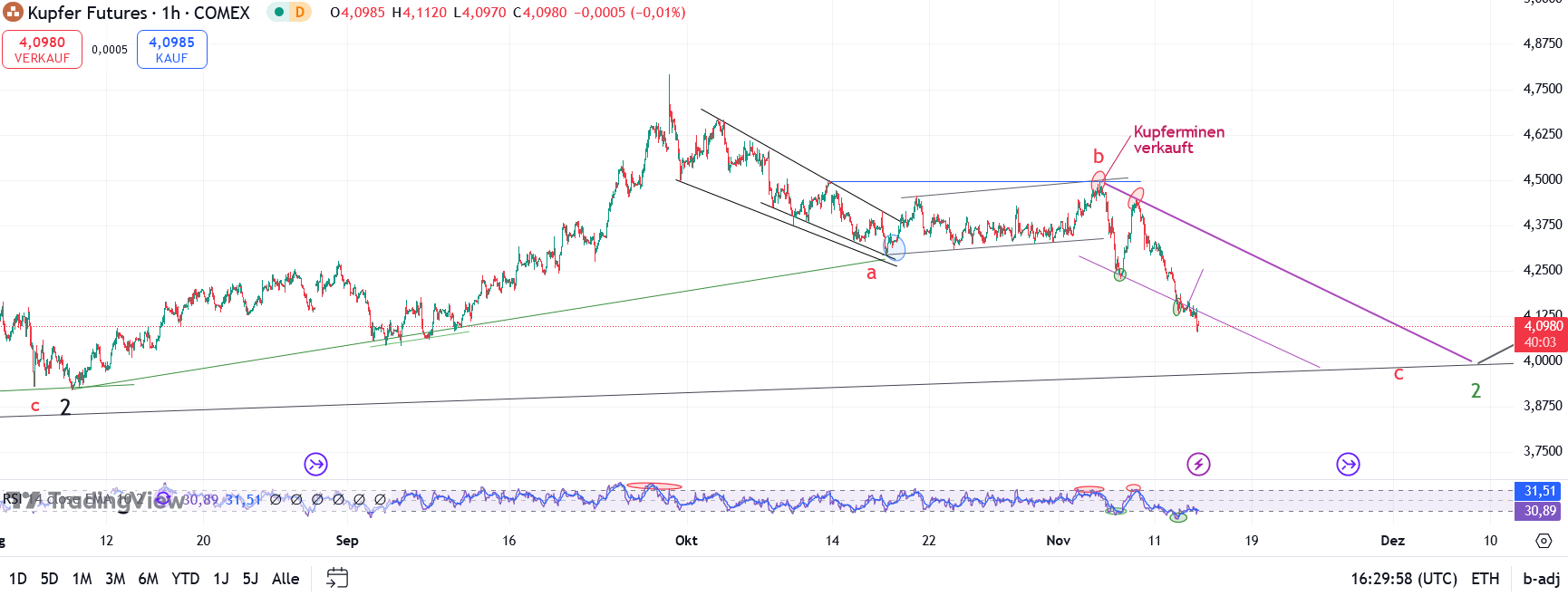Select the 6M date range
Screen dimensions: 1568x596
pos(148,579)
